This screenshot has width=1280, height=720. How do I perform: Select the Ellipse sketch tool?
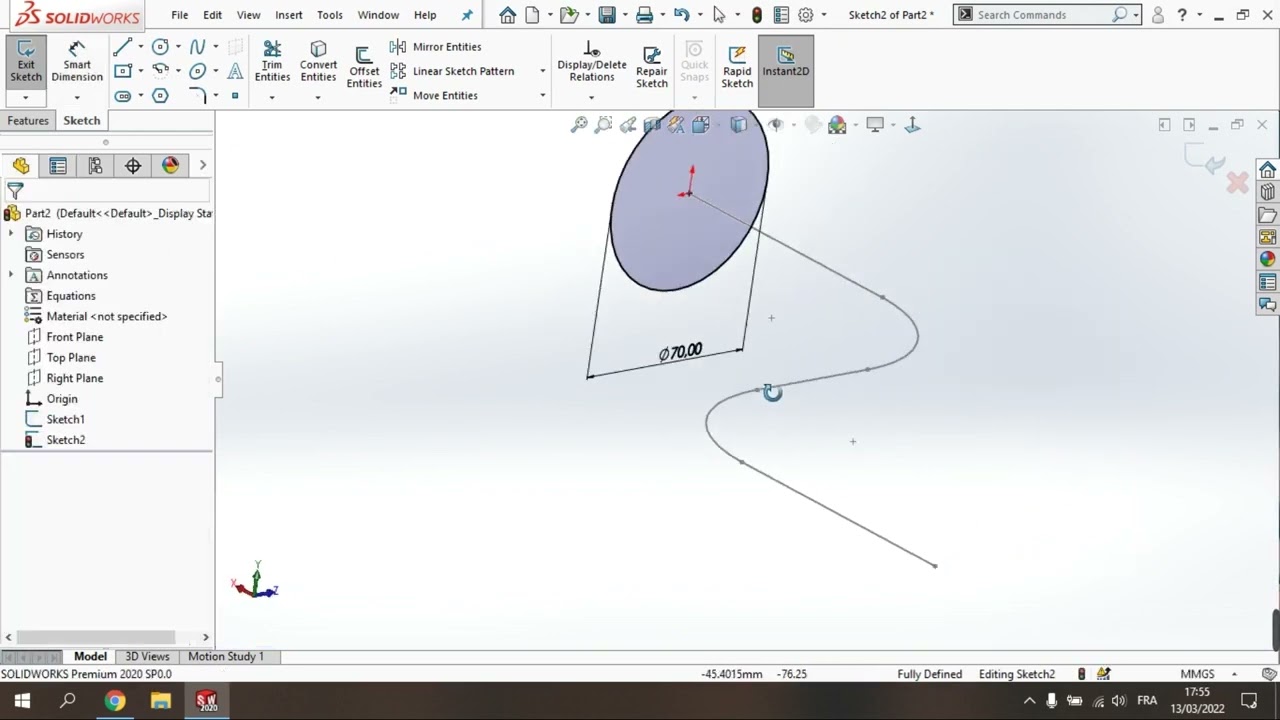point(197,71)
